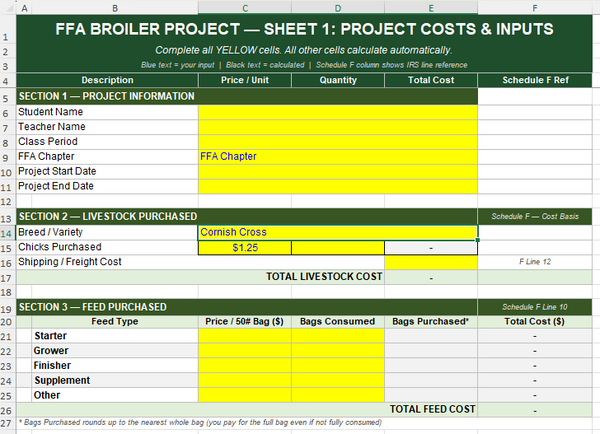This screenshot has width=600, height=434.
Task: Click the Project Start Date input cell
Action: [338, 172]
